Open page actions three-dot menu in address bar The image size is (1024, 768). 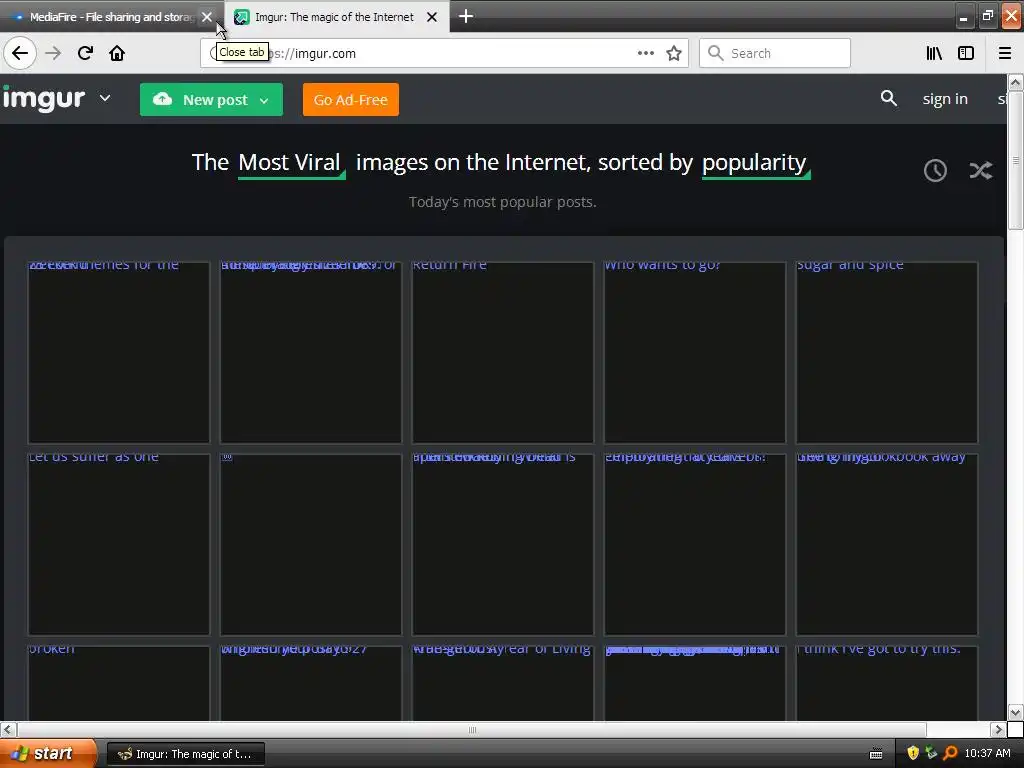646,53
